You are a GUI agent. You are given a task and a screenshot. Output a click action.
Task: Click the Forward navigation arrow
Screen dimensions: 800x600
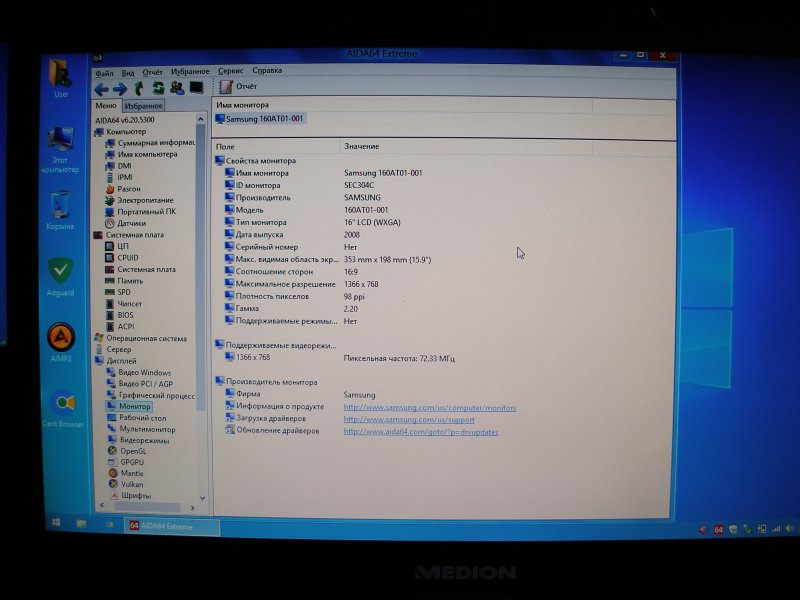click(x=120, y=88)
